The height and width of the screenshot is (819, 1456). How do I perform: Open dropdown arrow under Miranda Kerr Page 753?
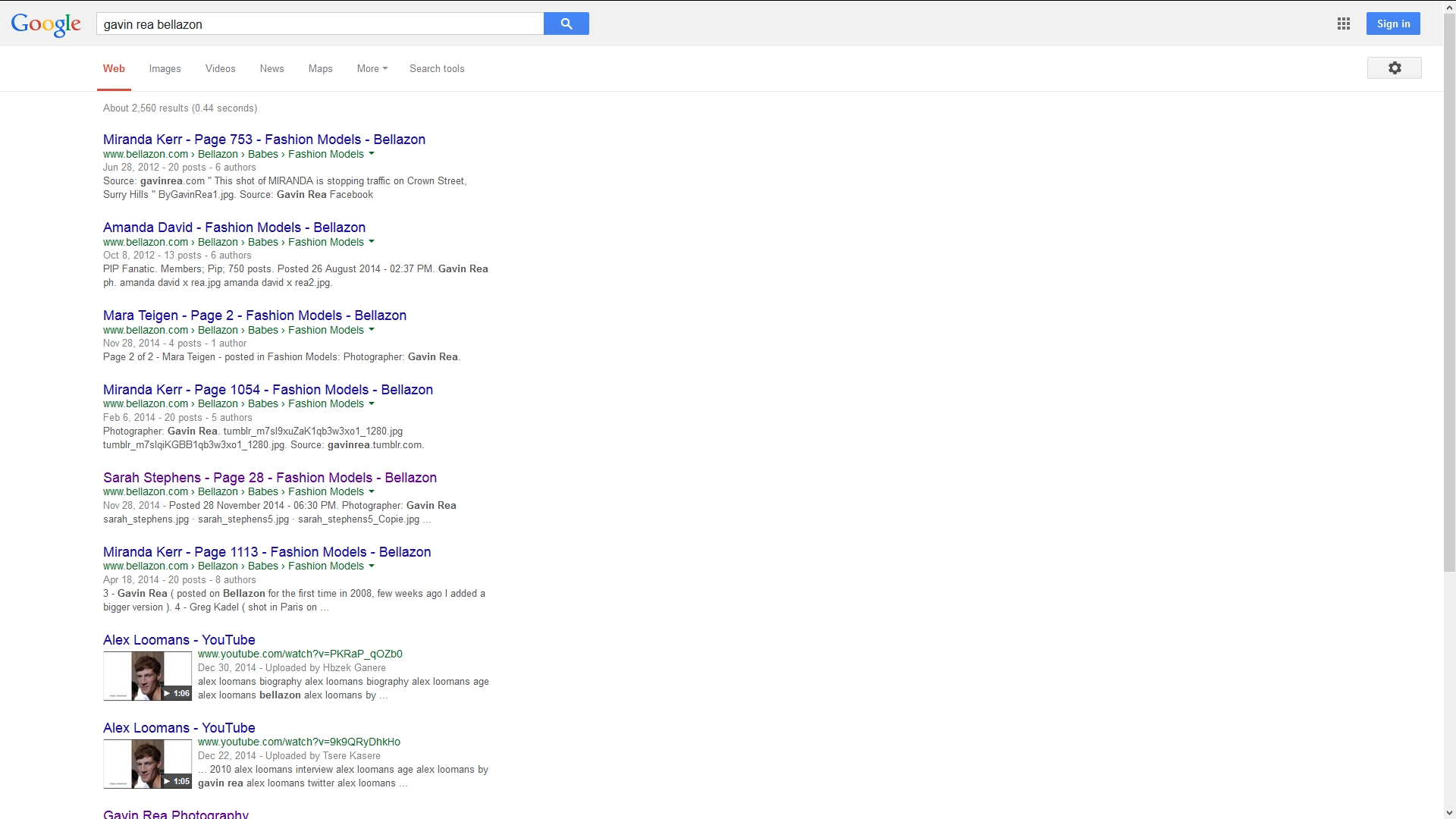372,154
